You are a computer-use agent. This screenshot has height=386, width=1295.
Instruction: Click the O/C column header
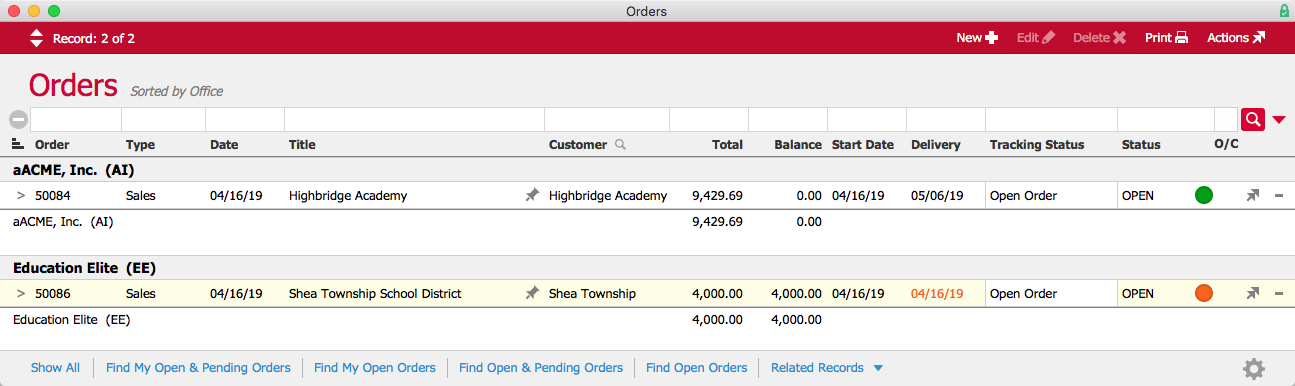(x=1226, y=145)
